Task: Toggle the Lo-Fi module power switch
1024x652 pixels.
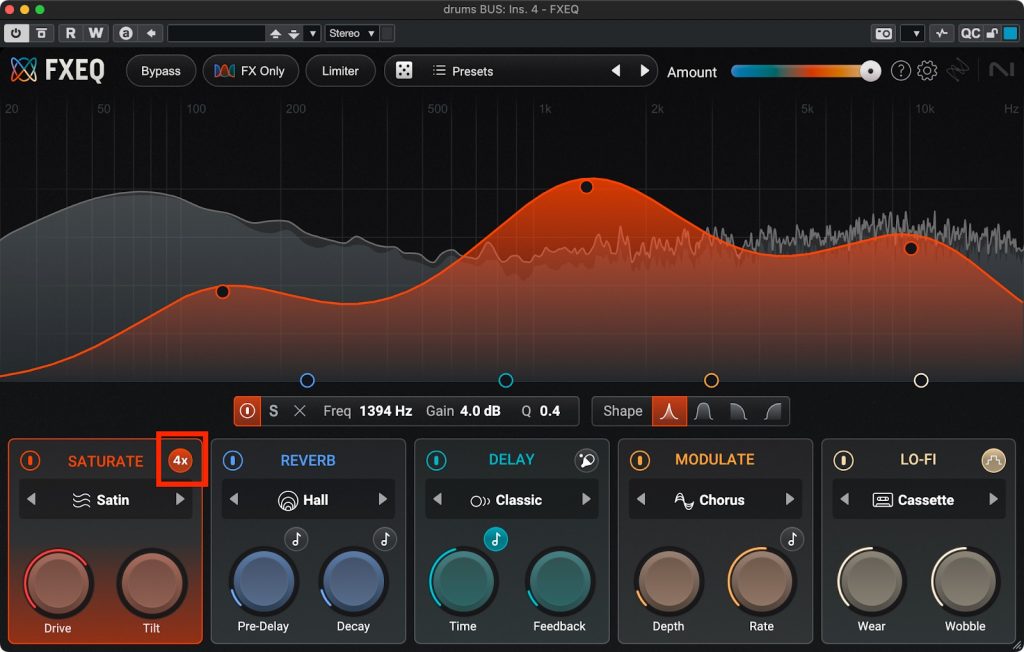Action: tap(844, 461)
